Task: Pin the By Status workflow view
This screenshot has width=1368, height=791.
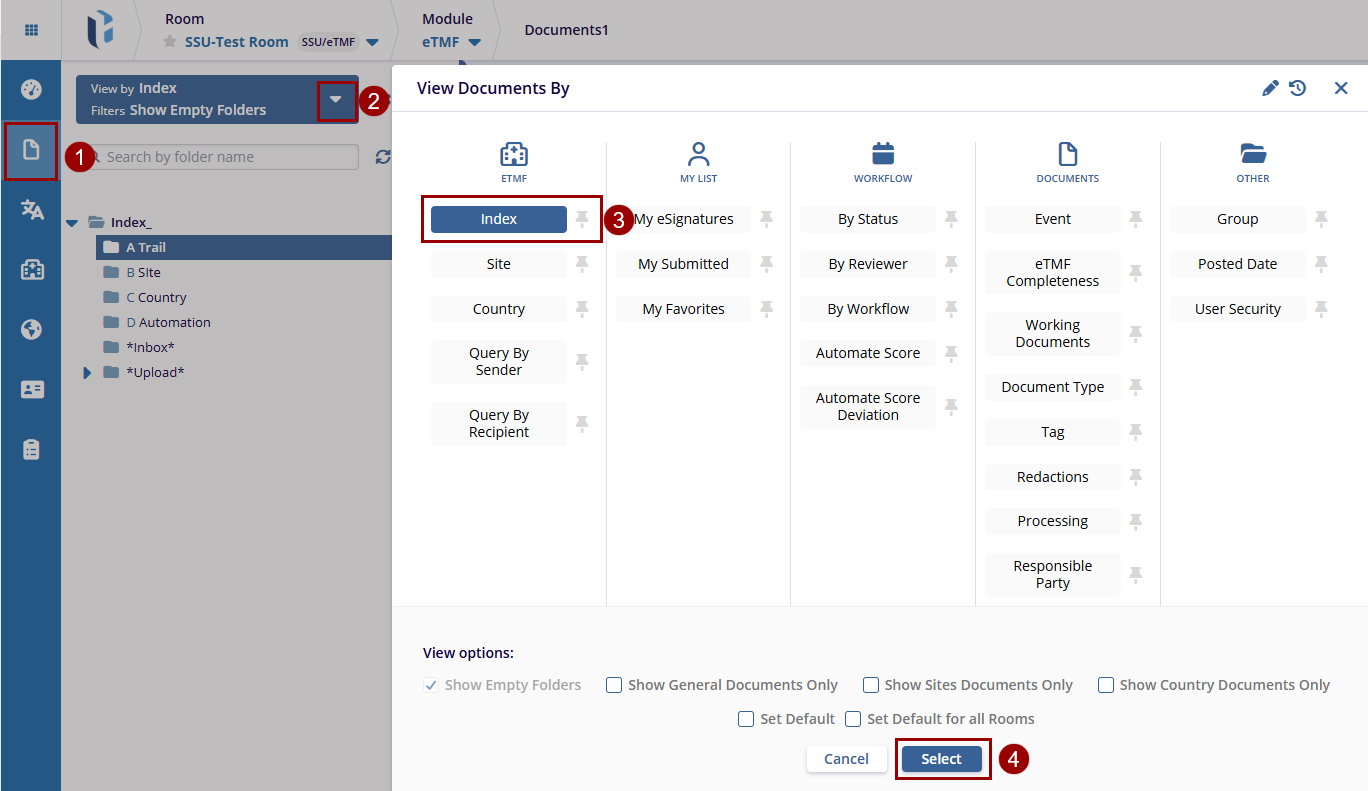Action: (951, 219)
